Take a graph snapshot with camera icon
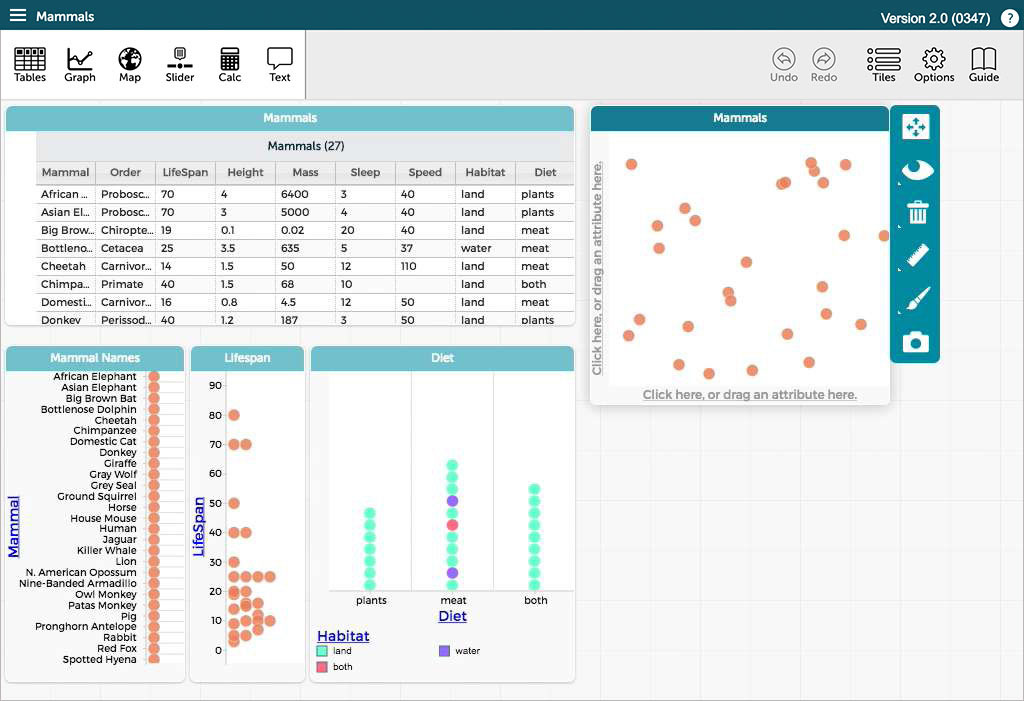The image size is (1024, 701). click(915, 343)
